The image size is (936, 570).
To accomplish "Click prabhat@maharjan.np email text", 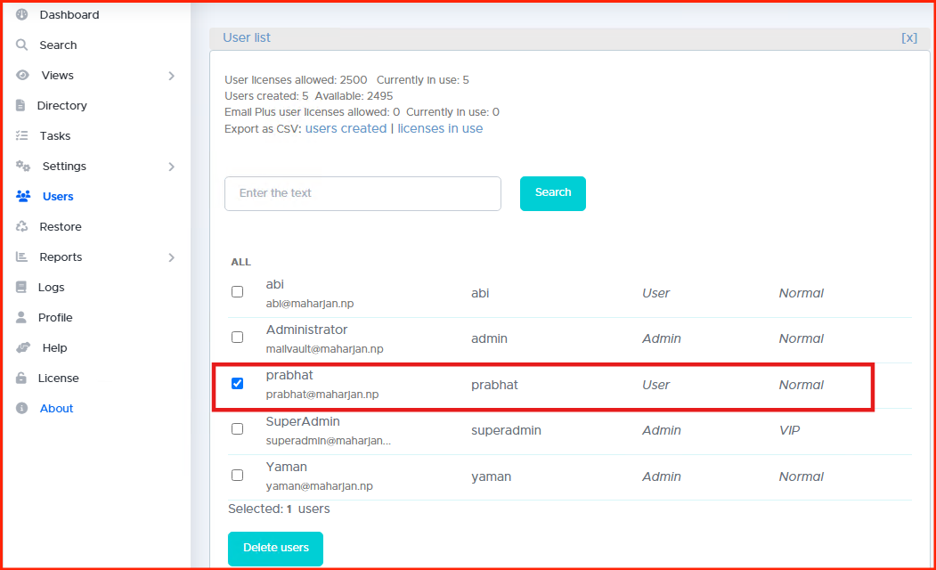I will 322,395.
